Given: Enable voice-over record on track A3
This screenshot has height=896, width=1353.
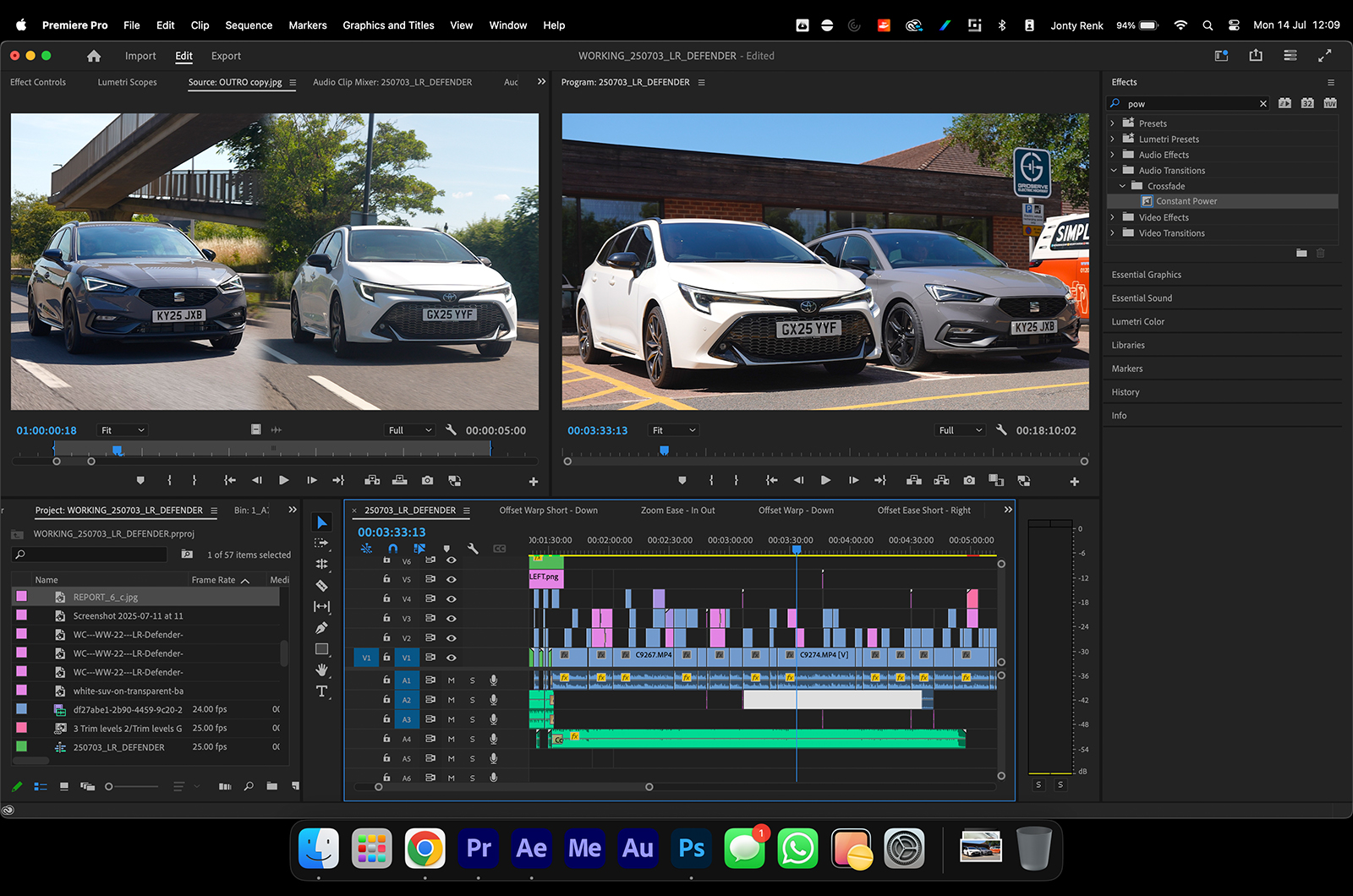Looking at the screenshot, I should tap(493, 719).
